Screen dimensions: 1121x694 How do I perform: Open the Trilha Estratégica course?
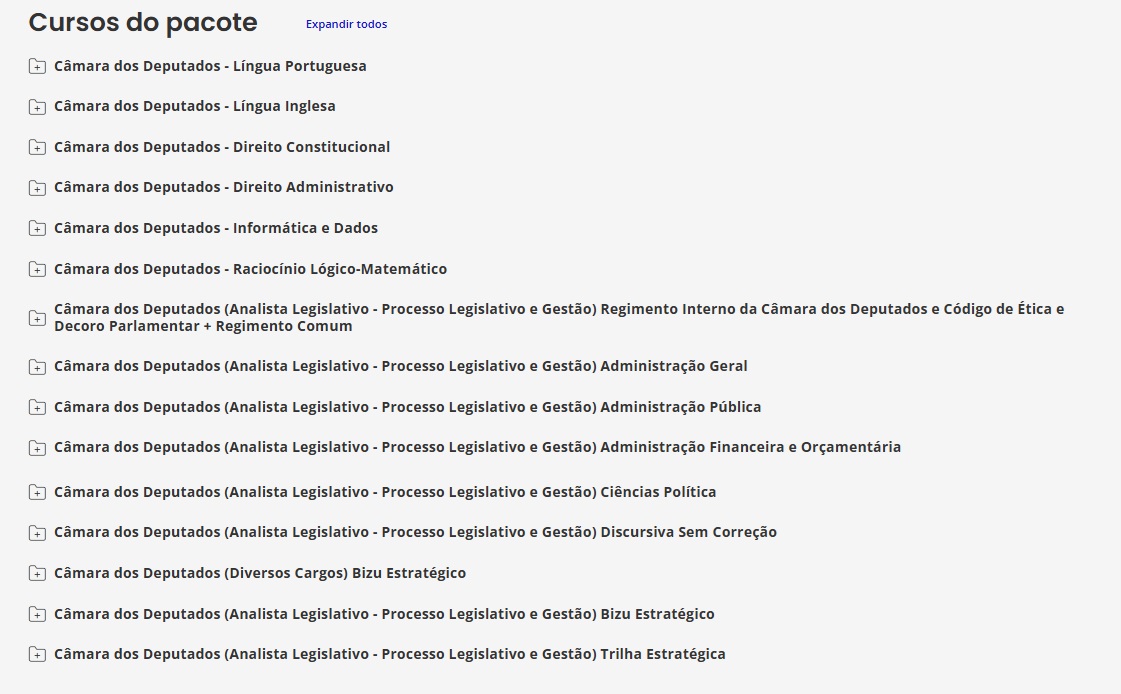pyautogui.click(x=390, y=654)
